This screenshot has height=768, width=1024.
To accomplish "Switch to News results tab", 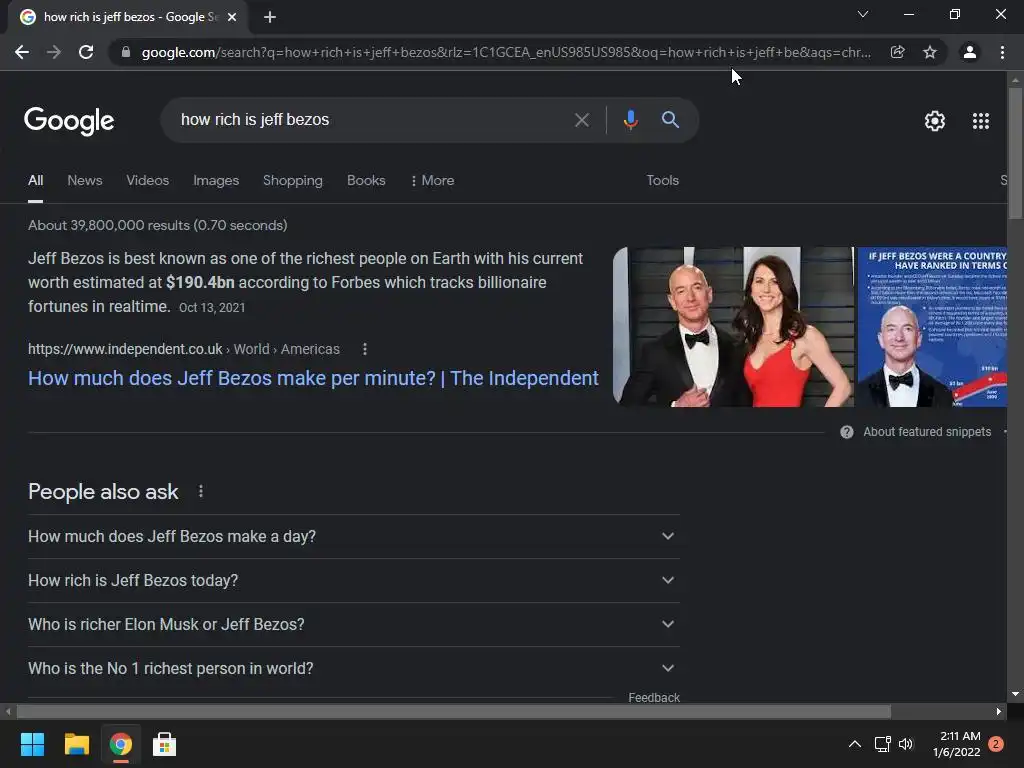I will tap(85, 180).
